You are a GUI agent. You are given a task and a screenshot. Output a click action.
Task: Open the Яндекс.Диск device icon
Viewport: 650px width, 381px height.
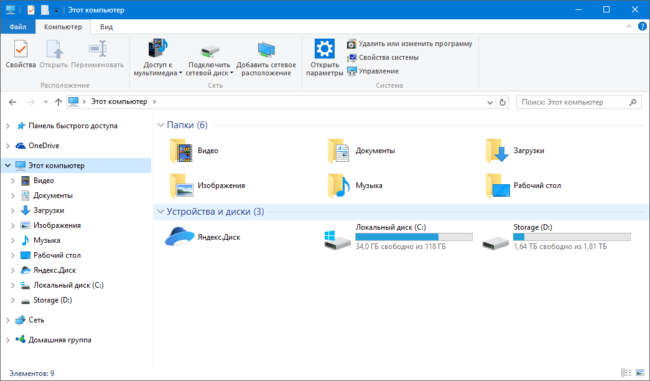(179, 237)
